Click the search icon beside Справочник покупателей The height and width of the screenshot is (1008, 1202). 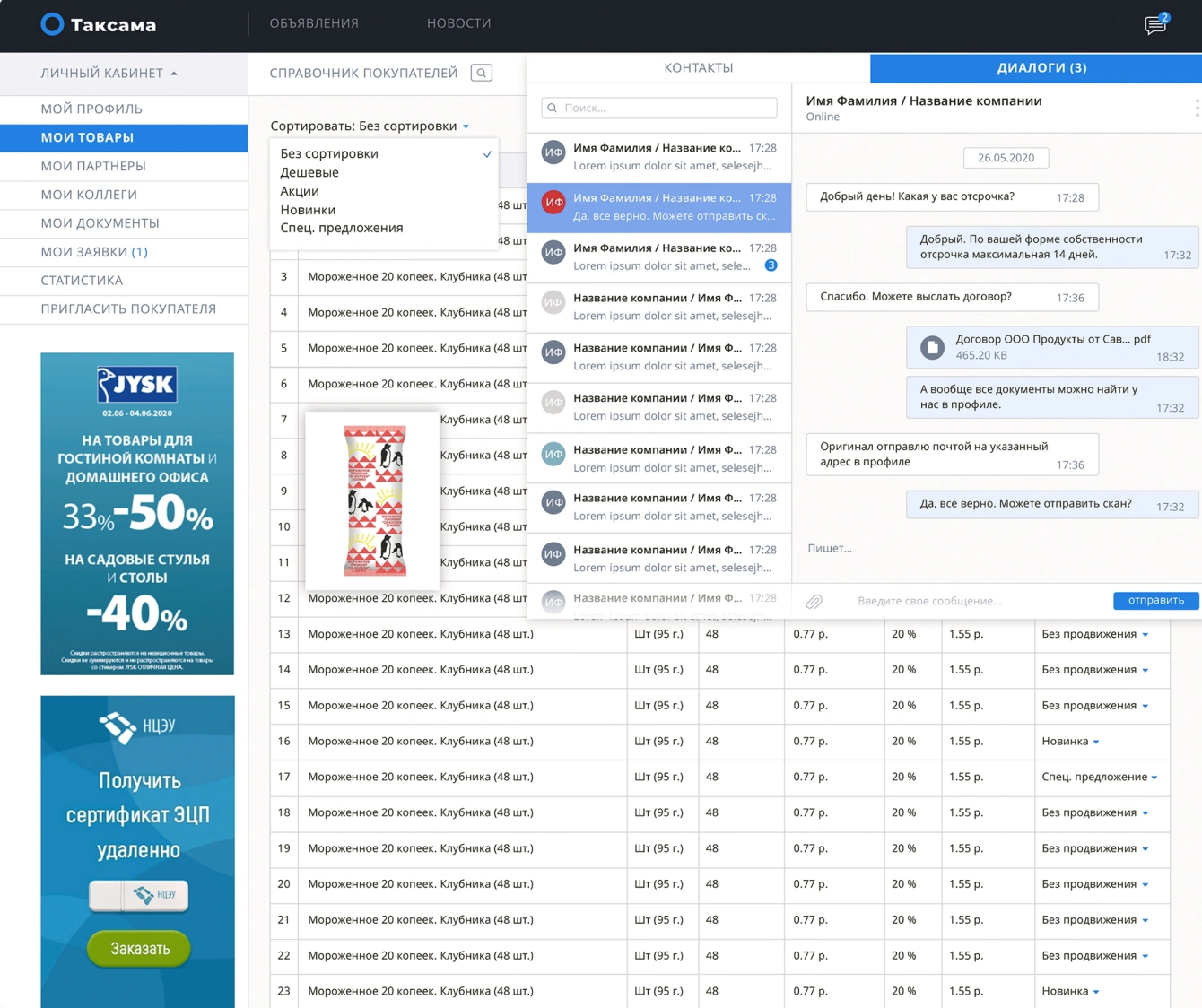(482, 73)
